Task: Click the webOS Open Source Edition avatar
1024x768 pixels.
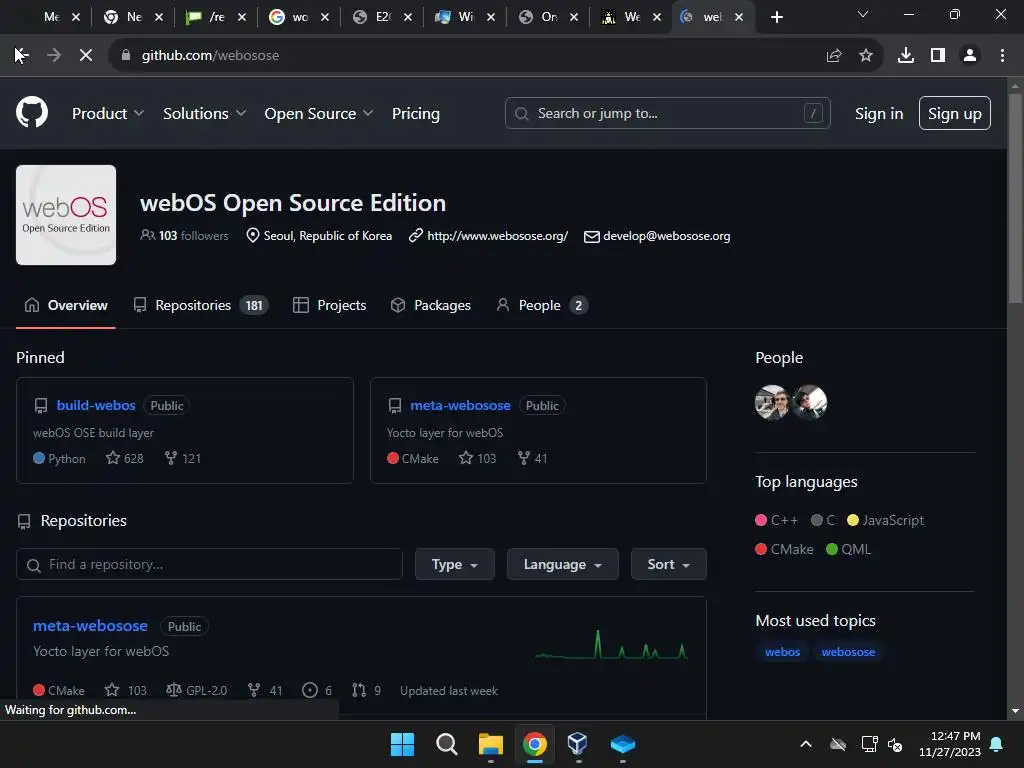Action: click(x=66, y=215)
